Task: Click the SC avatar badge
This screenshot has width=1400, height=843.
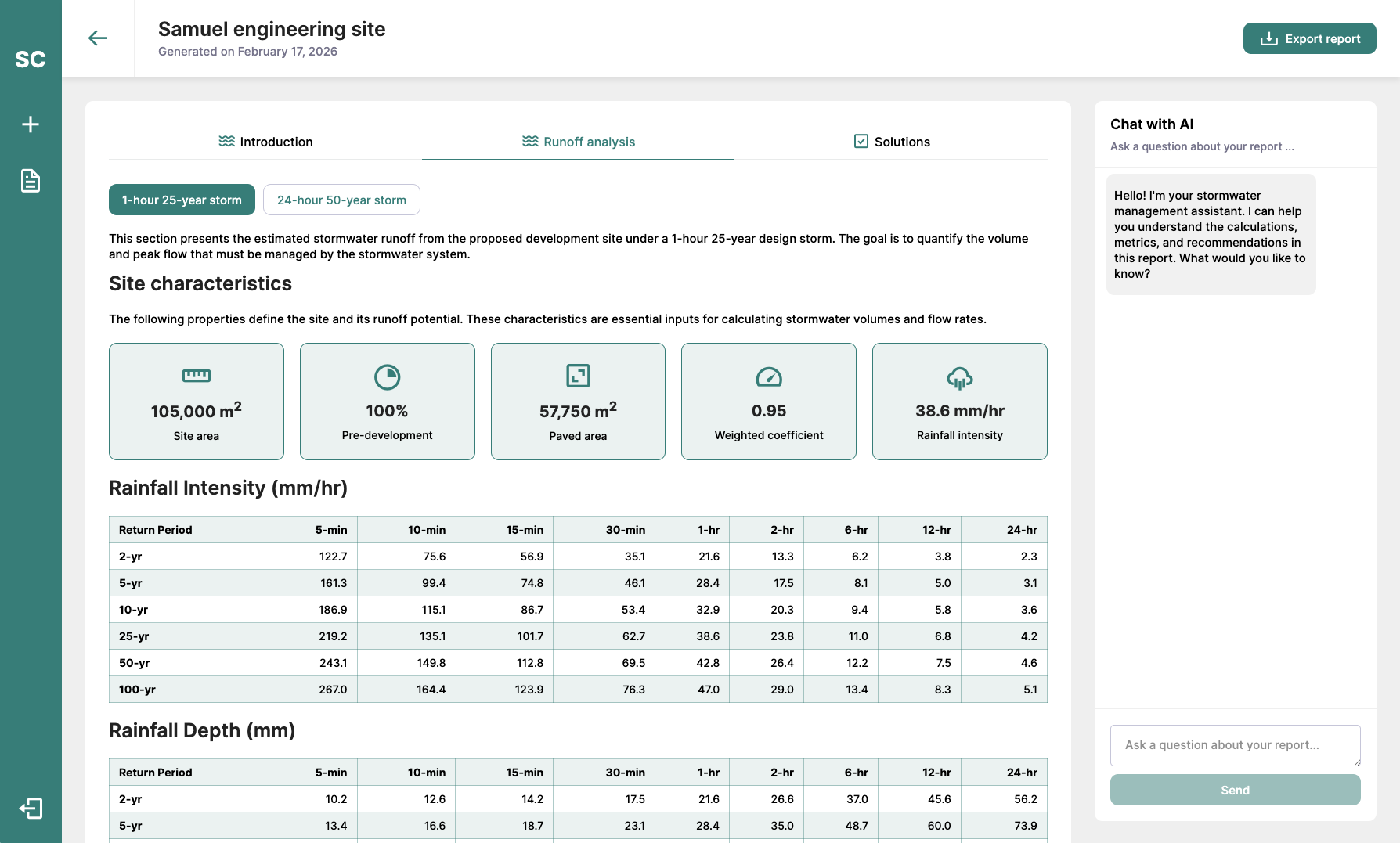Action: pos(31,59)
